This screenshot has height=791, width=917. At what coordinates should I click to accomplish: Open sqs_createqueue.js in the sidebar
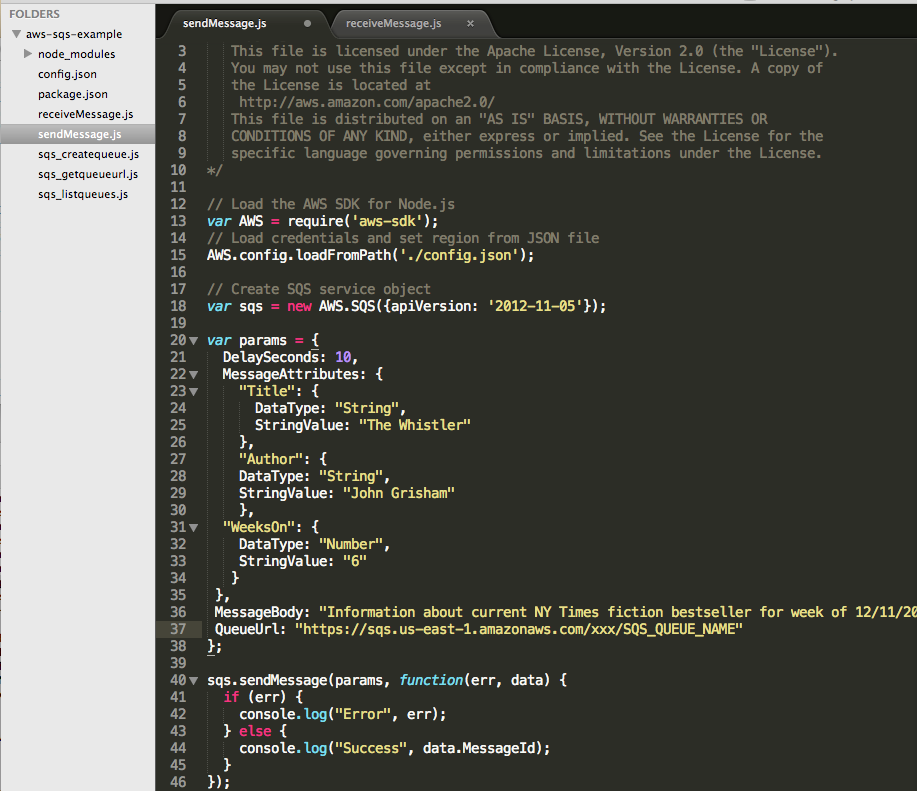pyautogui.click(x=88, y=154)
